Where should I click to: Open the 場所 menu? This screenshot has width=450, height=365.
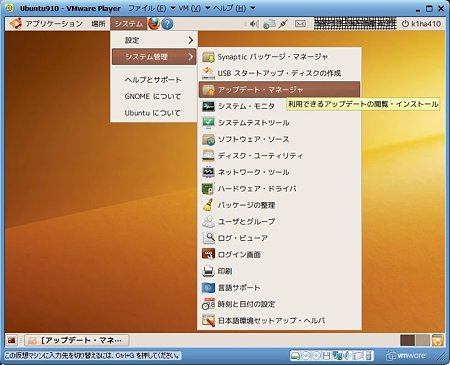98,24
